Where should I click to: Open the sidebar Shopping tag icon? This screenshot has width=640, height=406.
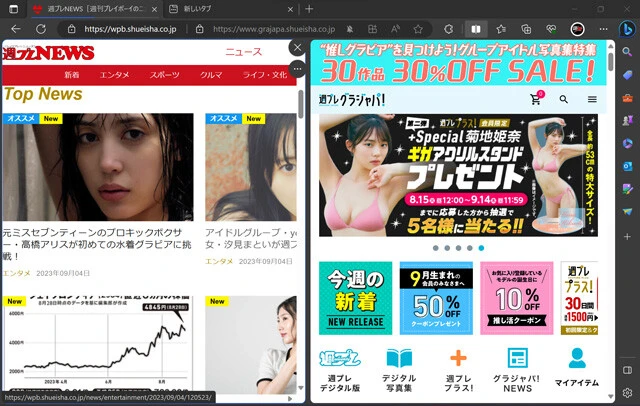tap(627, 75)
